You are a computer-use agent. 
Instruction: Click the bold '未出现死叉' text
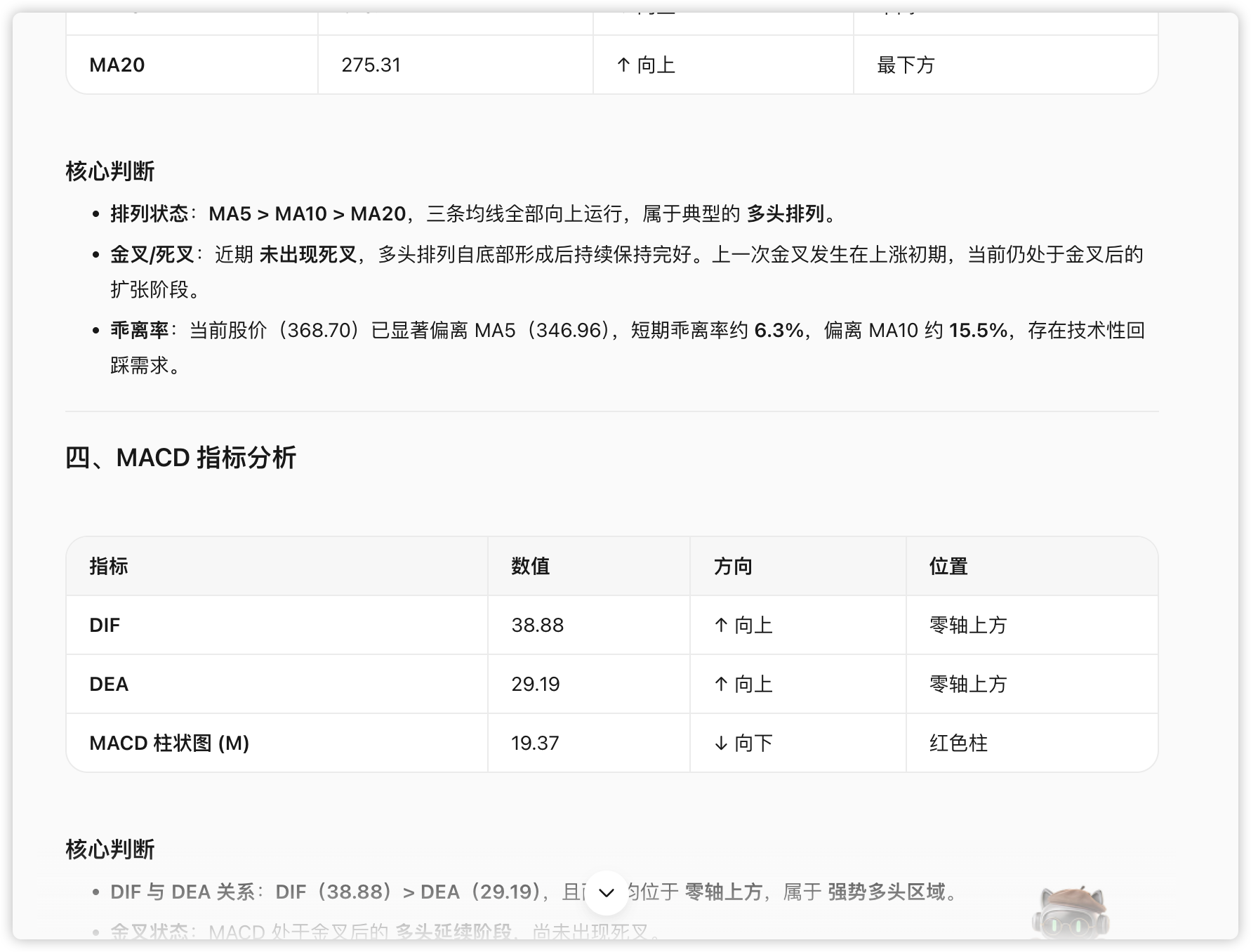tap(308, 254)
